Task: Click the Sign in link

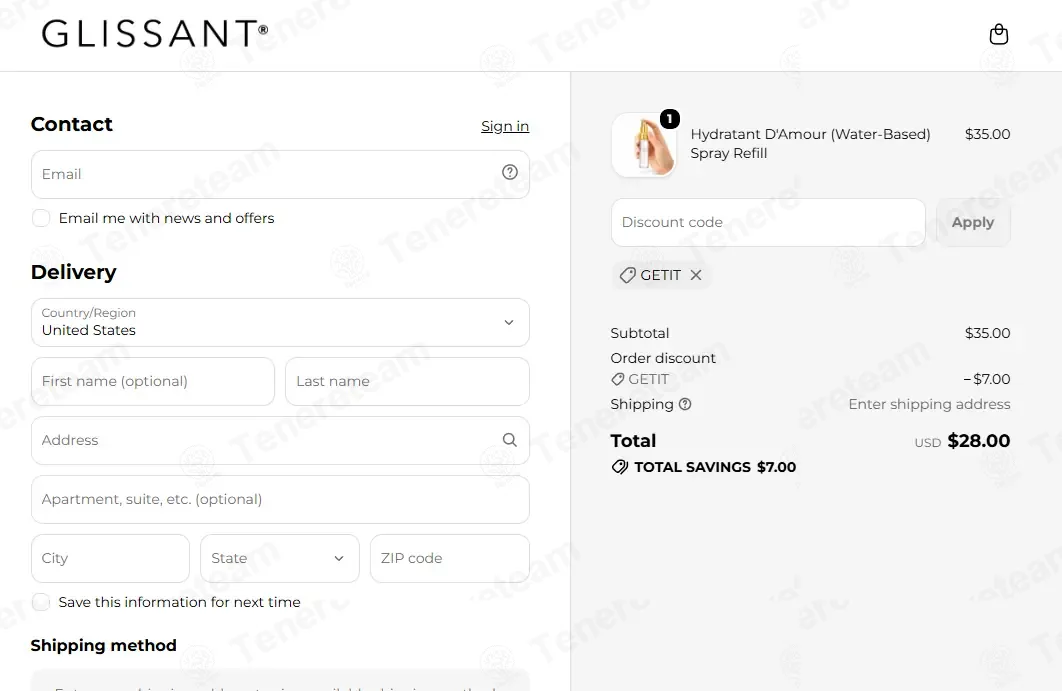Action: coord(505,126)
